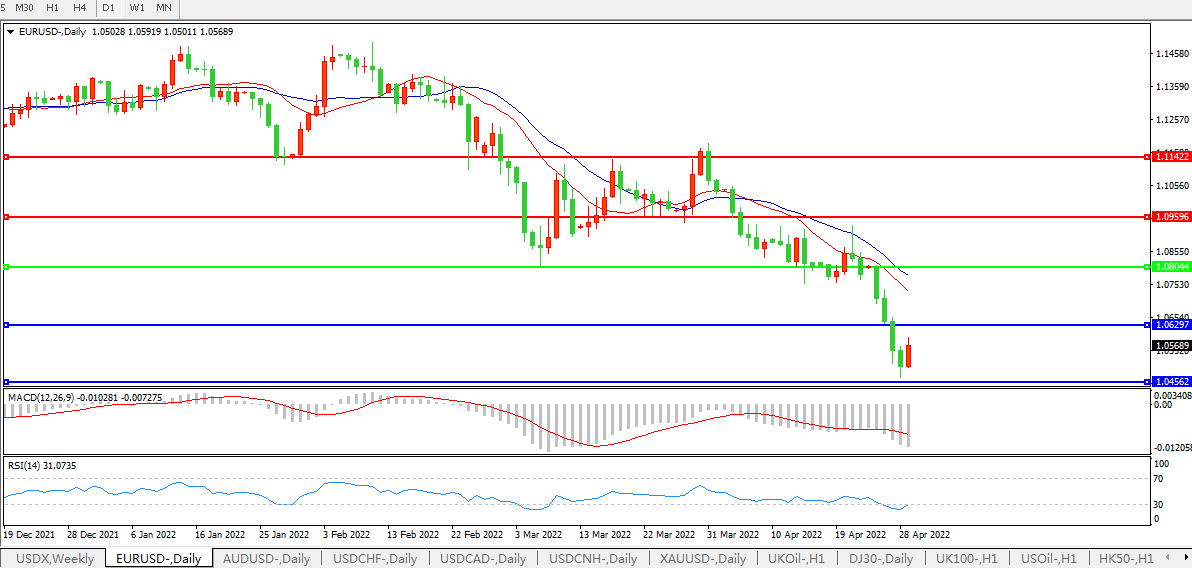Click the RSI(14) indicator label
Screen dimensions: 1192x569
coord(26,466)
